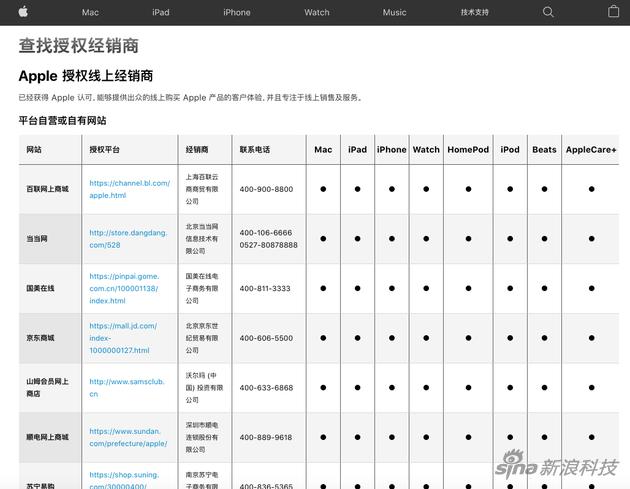The height and width of the screenshot is (489, 630).
Task: Select phone number 400-633-6868
Action: [266, 388]
